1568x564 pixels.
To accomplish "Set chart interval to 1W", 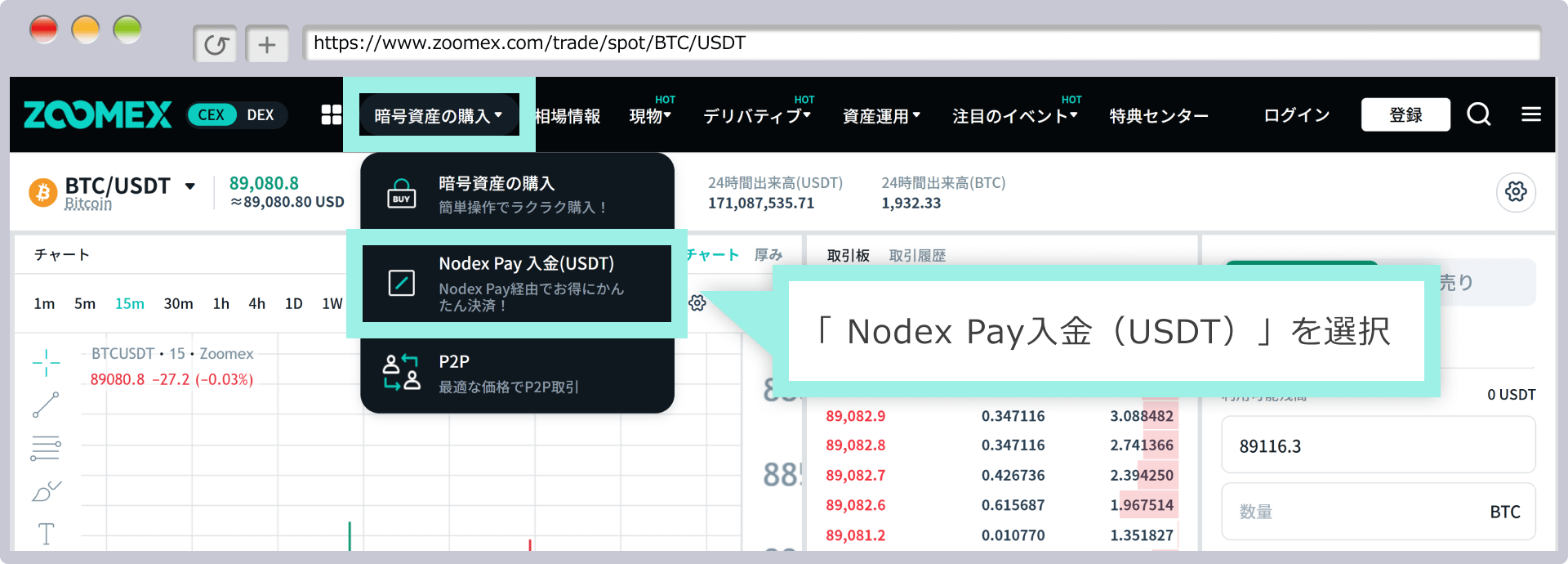I will click(332, 303).
